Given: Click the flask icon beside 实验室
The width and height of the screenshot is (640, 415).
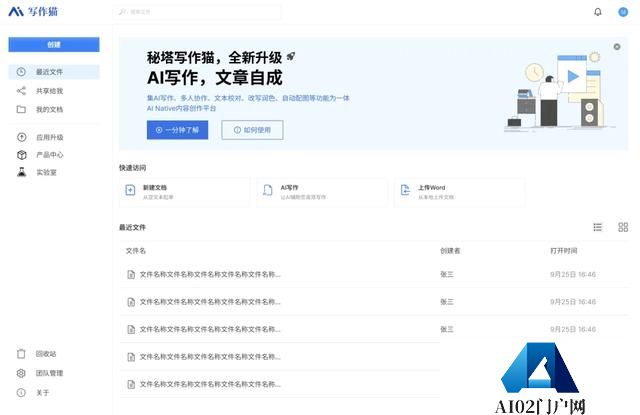Looking at the screenshot, I should coord(22,172).
